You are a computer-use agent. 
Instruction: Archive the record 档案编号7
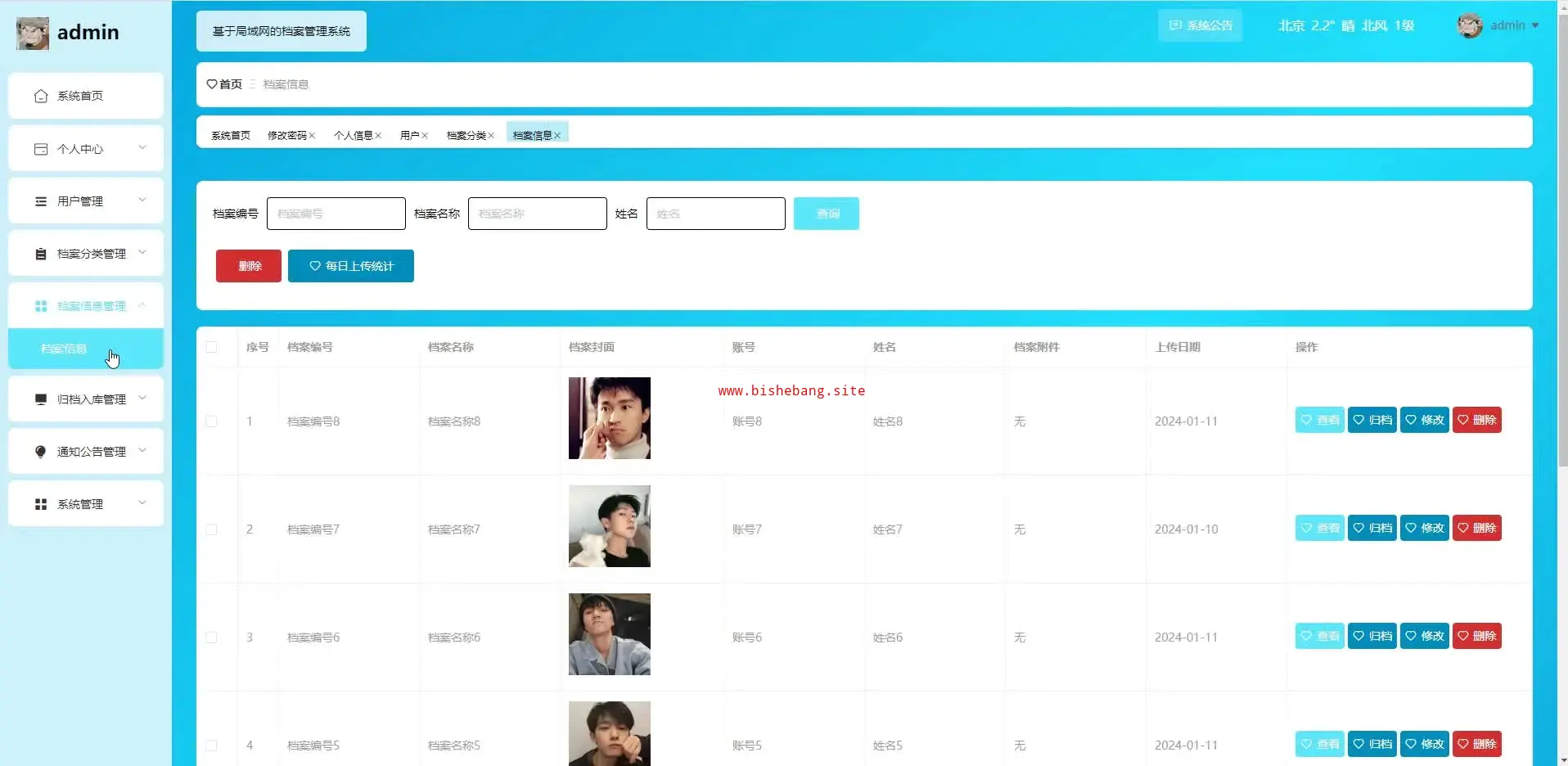[1372, 528]
